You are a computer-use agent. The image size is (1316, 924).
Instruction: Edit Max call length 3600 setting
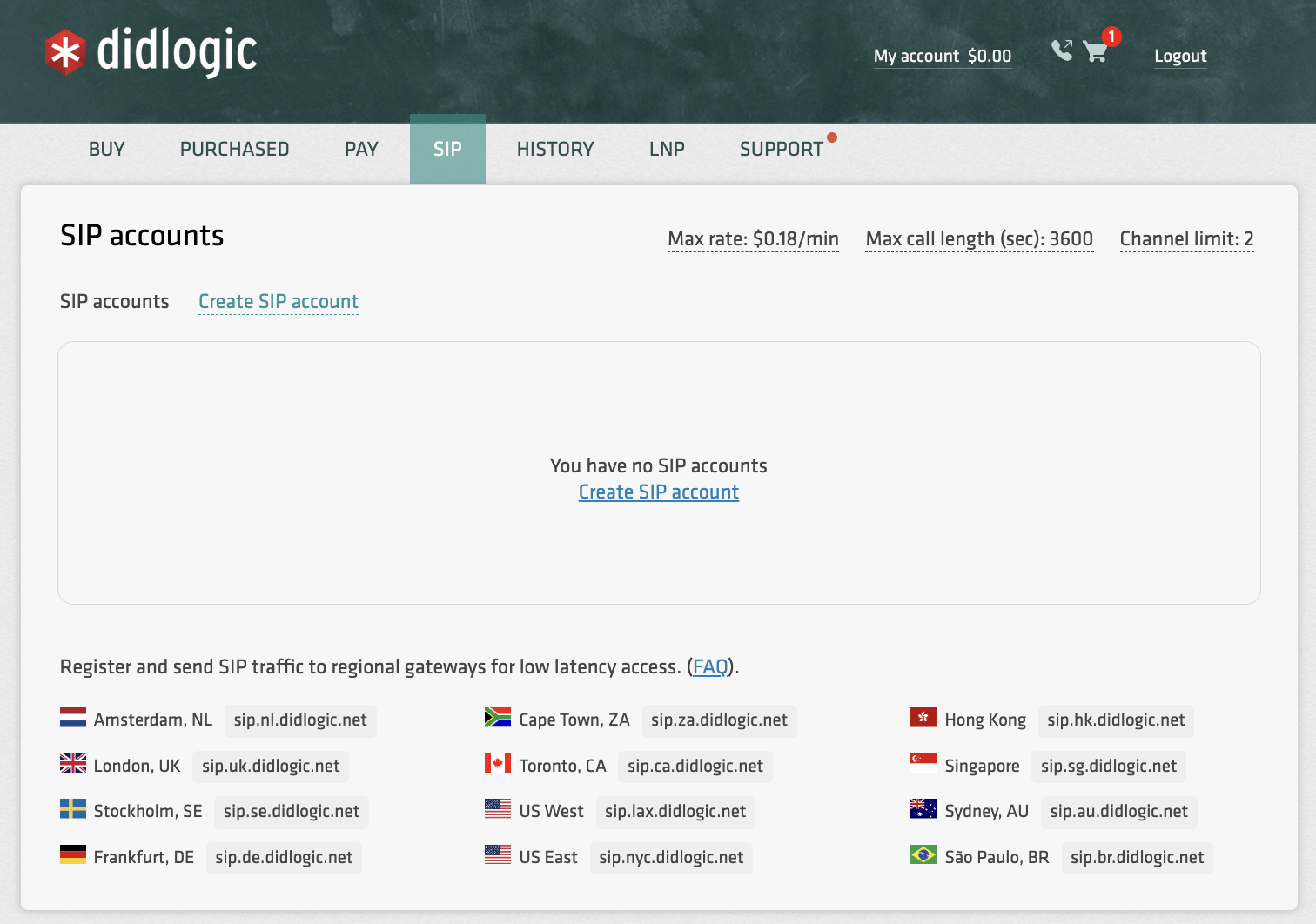coord(979,239)
